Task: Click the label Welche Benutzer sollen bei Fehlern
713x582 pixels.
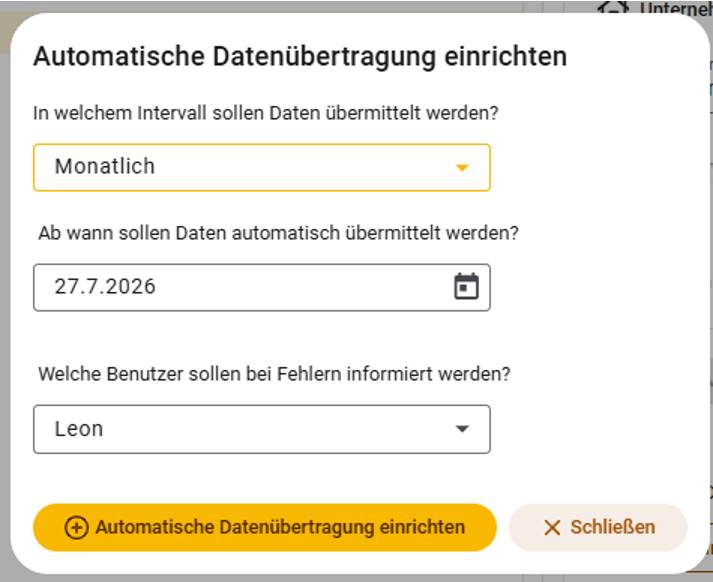Action: (274, 374)
